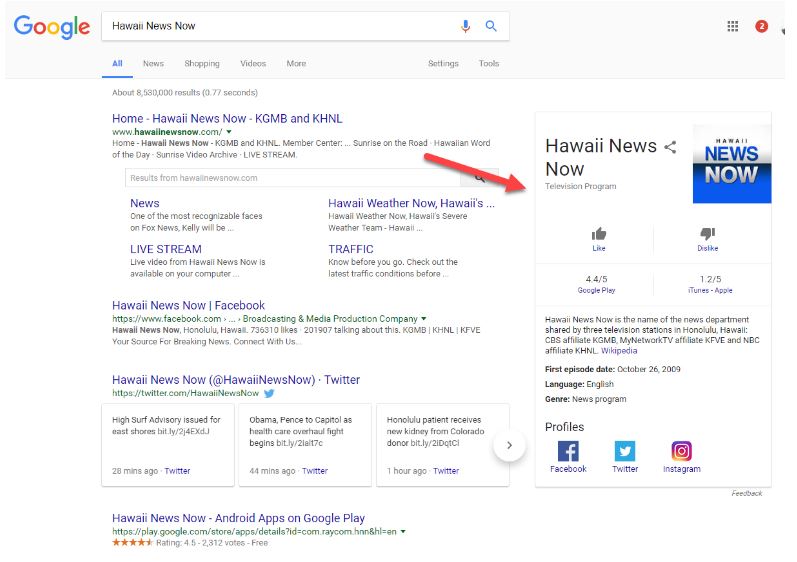Click Twitter link under 44 mins ago

315,471
